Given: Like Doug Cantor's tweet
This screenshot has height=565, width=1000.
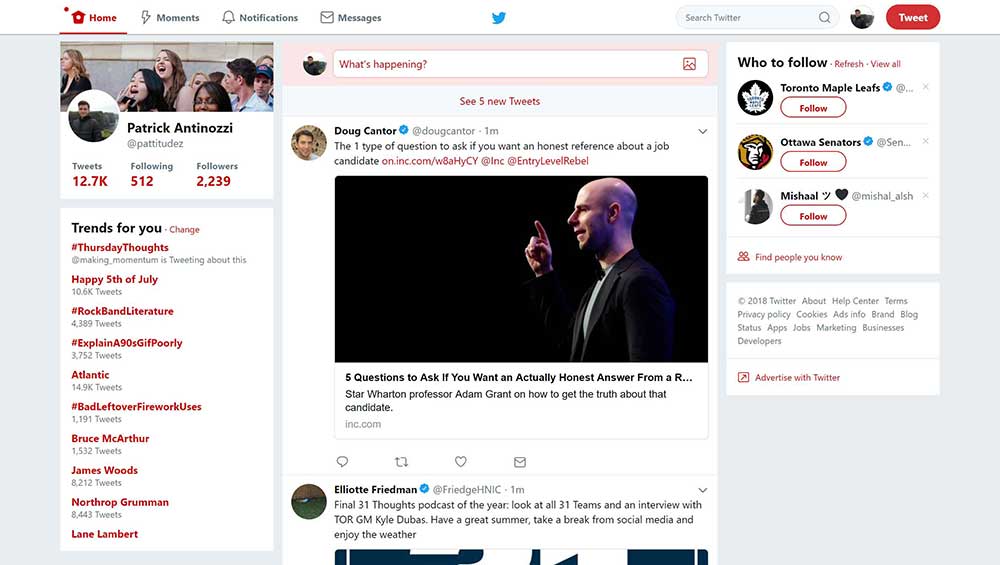Looking at the screenshot, I should [460, 462].
